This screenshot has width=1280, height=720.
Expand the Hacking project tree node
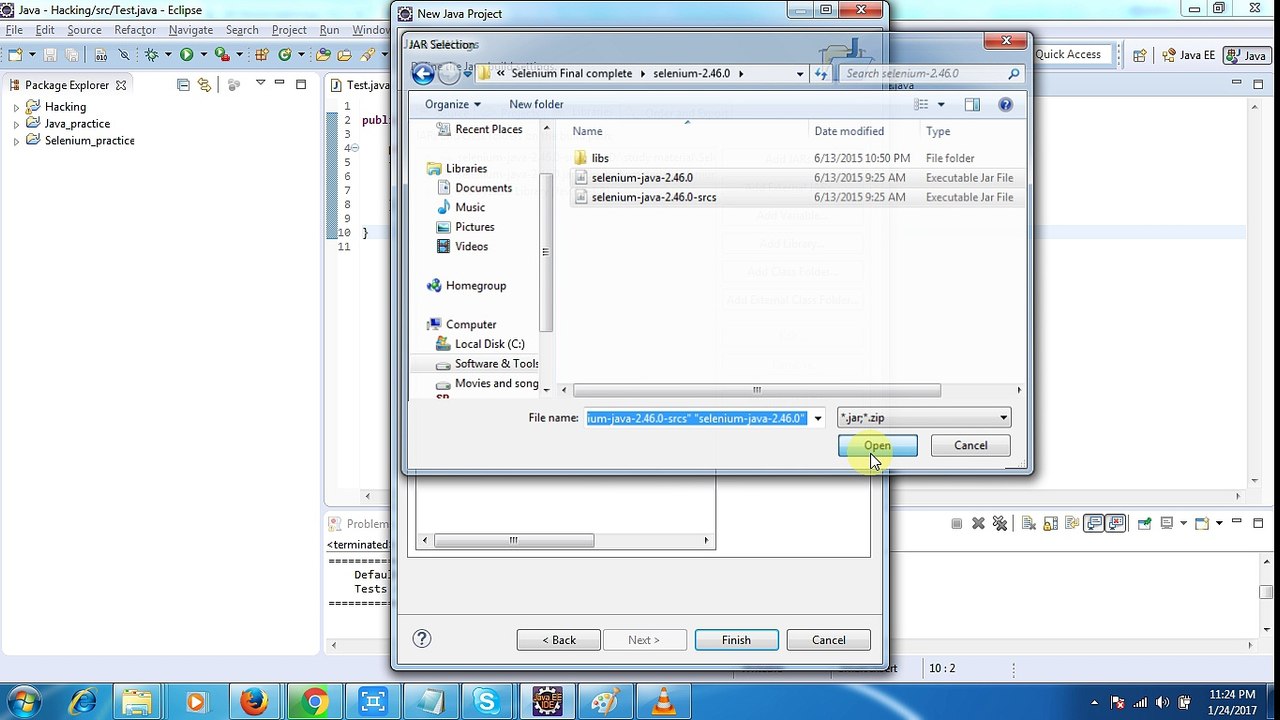coord(16,107)
